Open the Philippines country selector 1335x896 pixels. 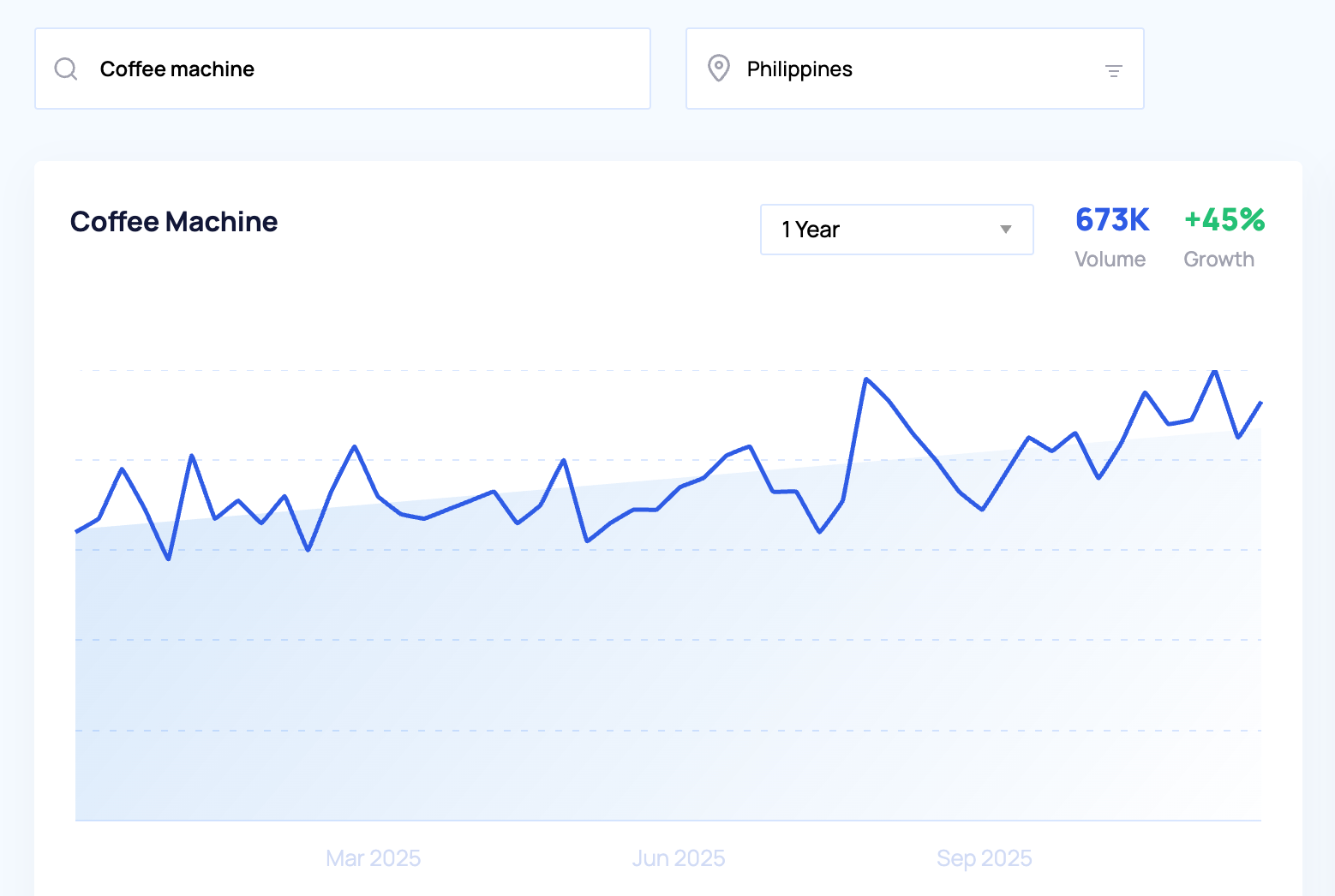click(x=913, y=69)
